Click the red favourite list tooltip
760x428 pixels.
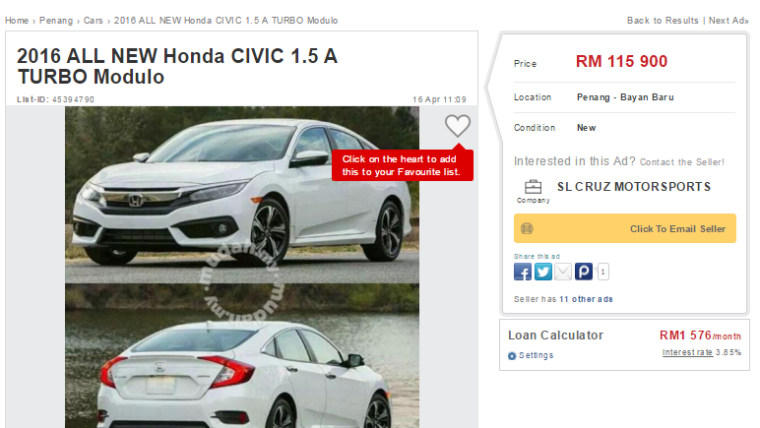[x=402, y=165]
